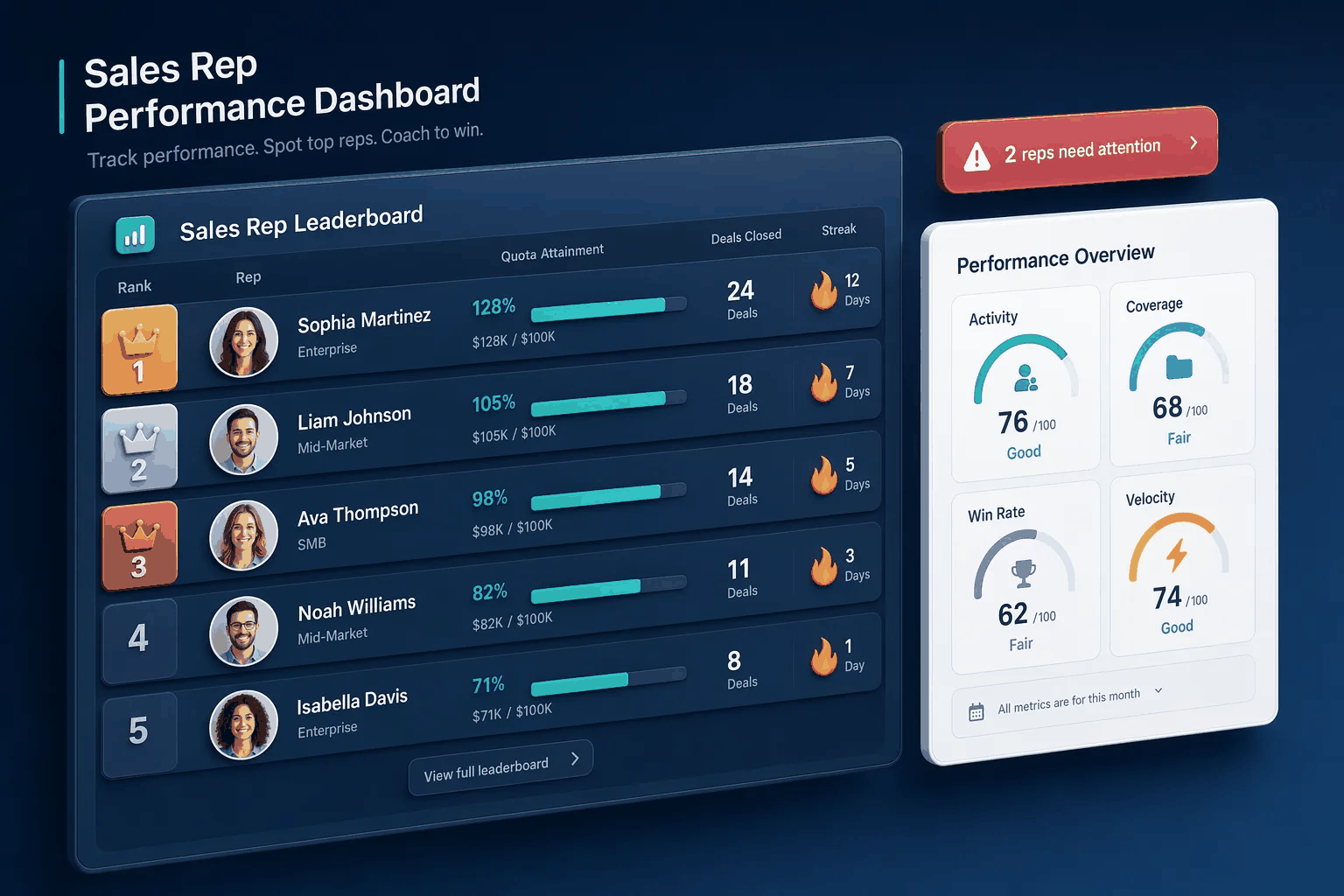The height and width of the screenshot is (896, 1344).
Task: Open the Activity score card
Action: (1025, 384)
